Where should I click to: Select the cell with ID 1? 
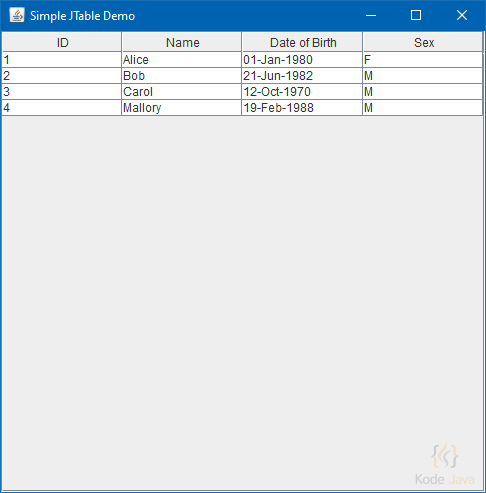click(x=62, y=60)
